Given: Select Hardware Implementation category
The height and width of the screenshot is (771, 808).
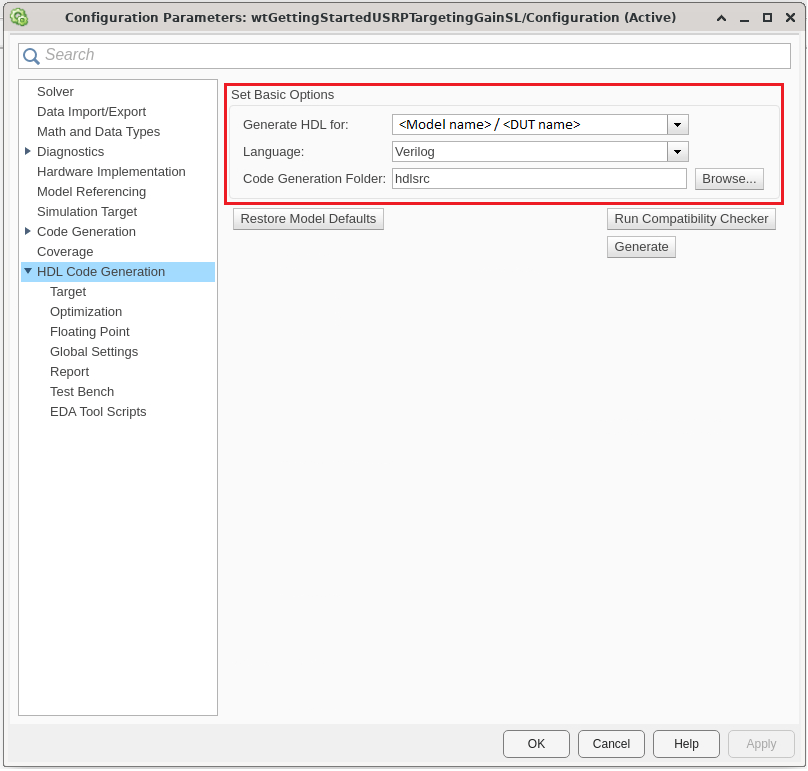Looking at the screenshot, I should coord(111,172).
